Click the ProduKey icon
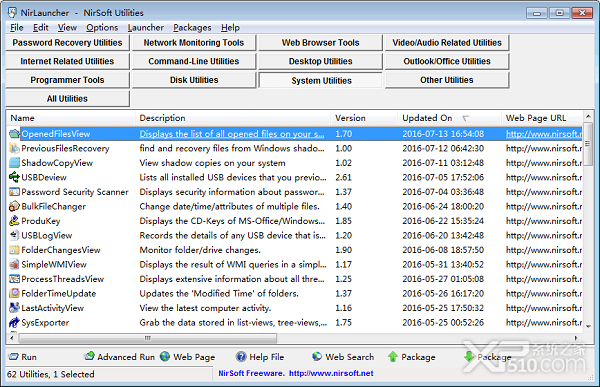 [14, 221]
